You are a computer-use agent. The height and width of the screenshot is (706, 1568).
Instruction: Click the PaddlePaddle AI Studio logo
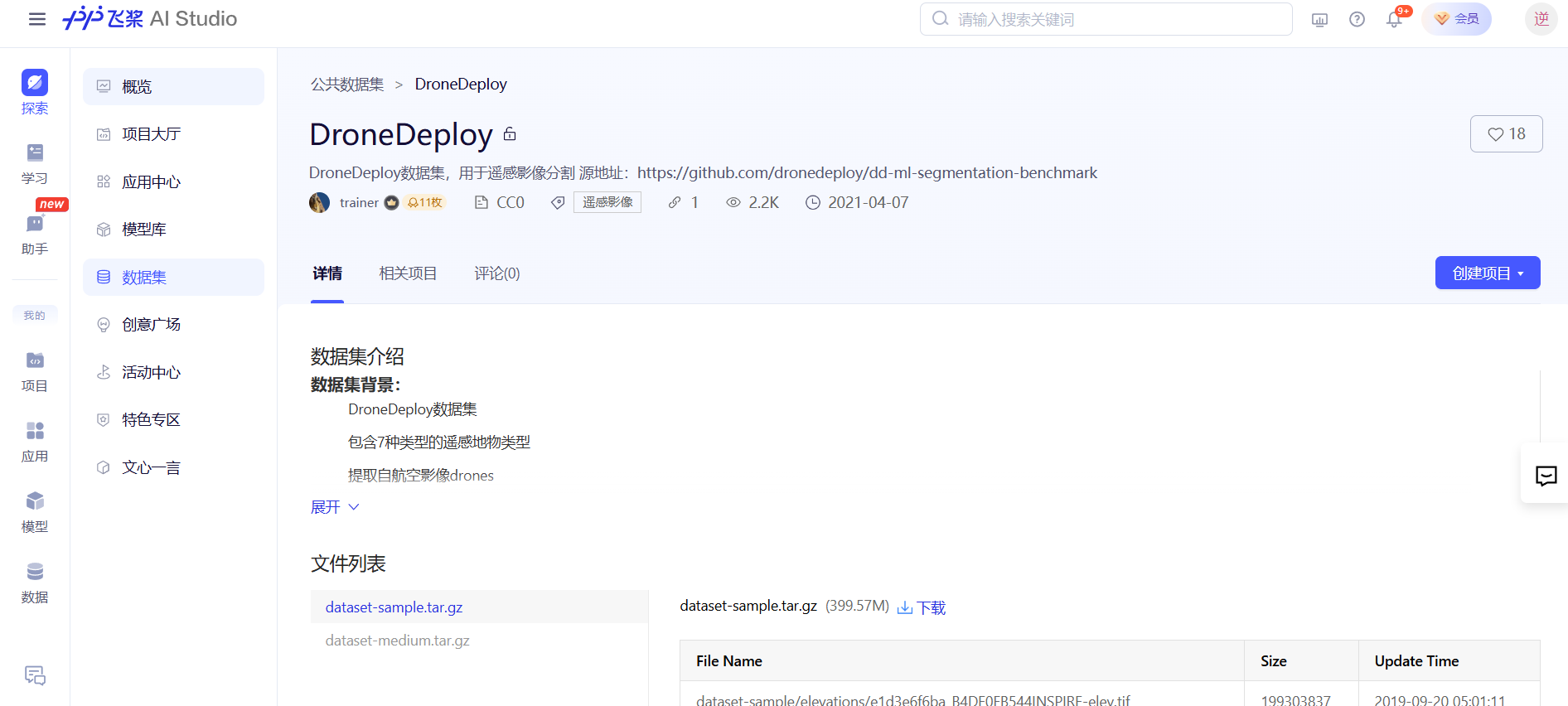tap(150, 18)
